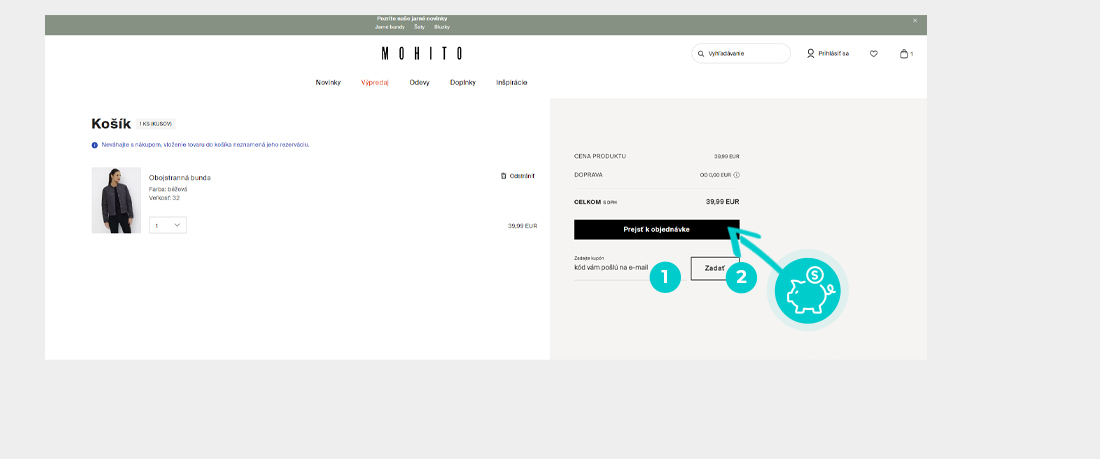Open the Novinky menu
The image size is (1100, 459).
[328, 82]
